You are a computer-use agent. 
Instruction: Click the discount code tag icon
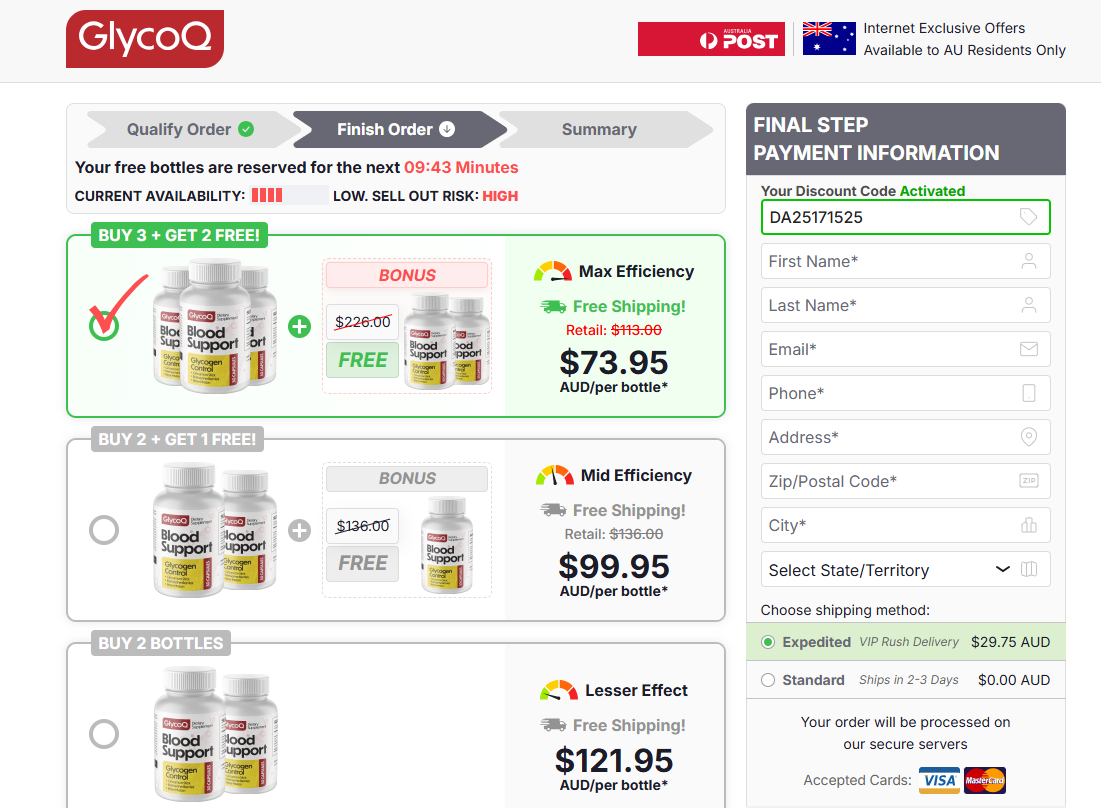(1028, 217)
